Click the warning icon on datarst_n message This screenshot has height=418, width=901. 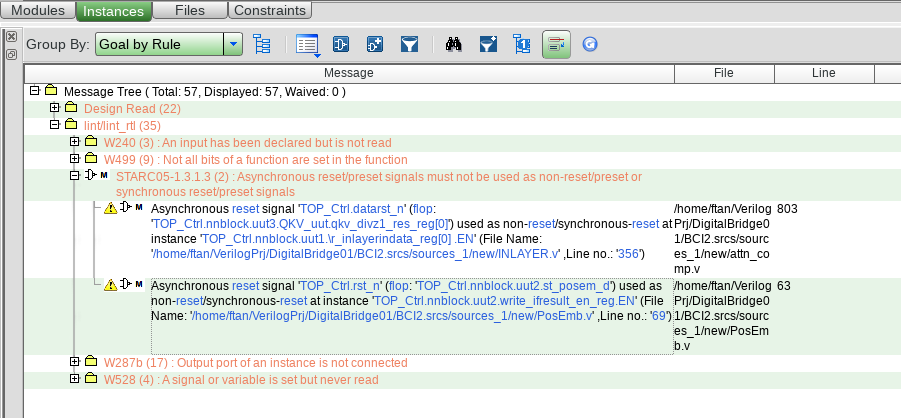110,208
